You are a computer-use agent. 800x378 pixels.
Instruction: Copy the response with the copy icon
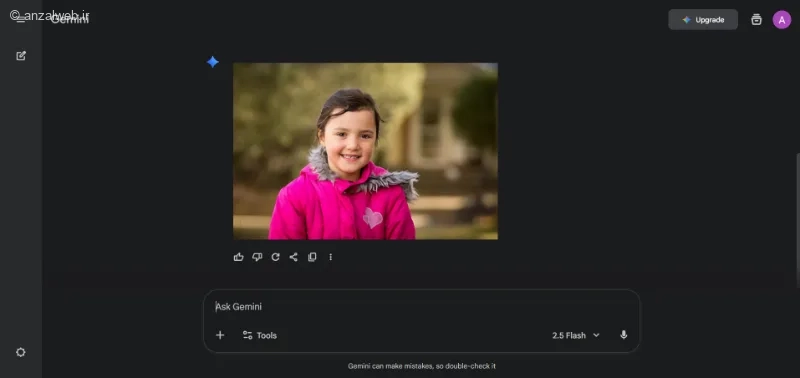[312, 257]
